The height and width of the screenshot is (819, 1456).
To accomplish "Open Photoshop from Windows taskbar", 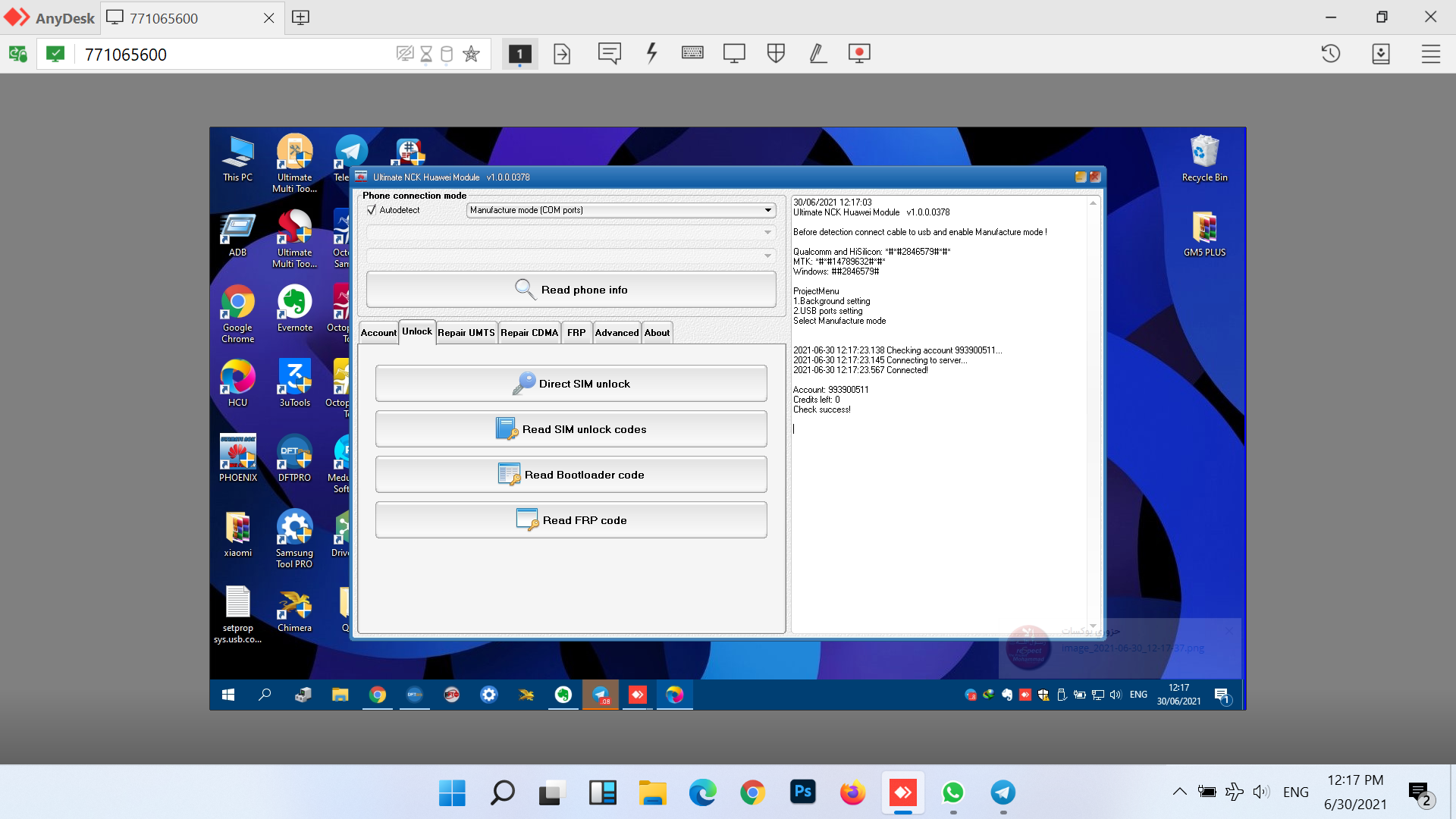I will pyautogui.click(x=802, y=792).
